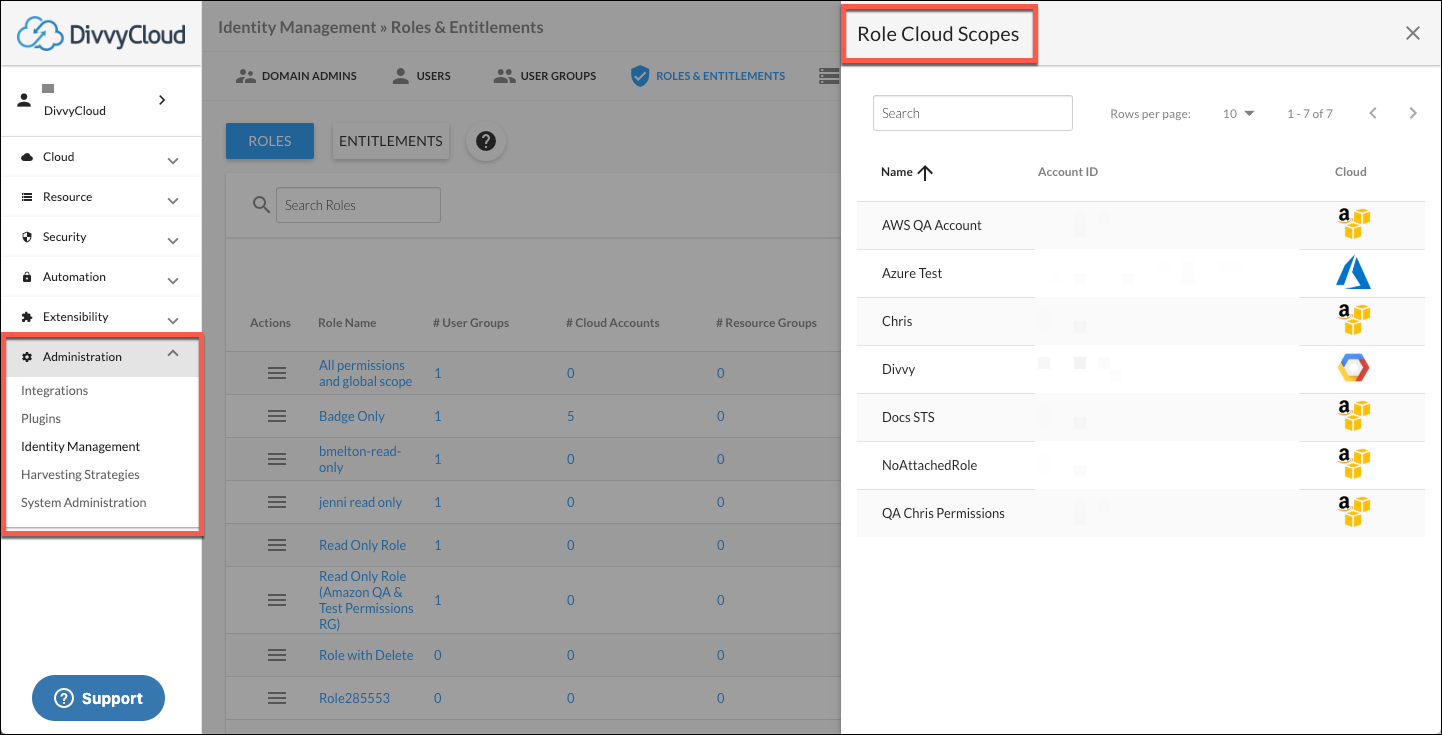Open the jenni read only role link

click(360, 502)
